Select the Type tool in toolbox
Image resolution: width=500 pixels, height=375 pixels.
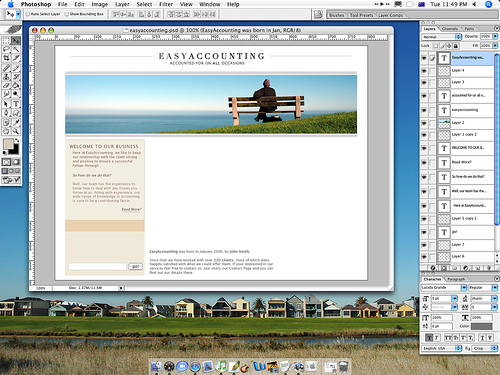[16, 104]
